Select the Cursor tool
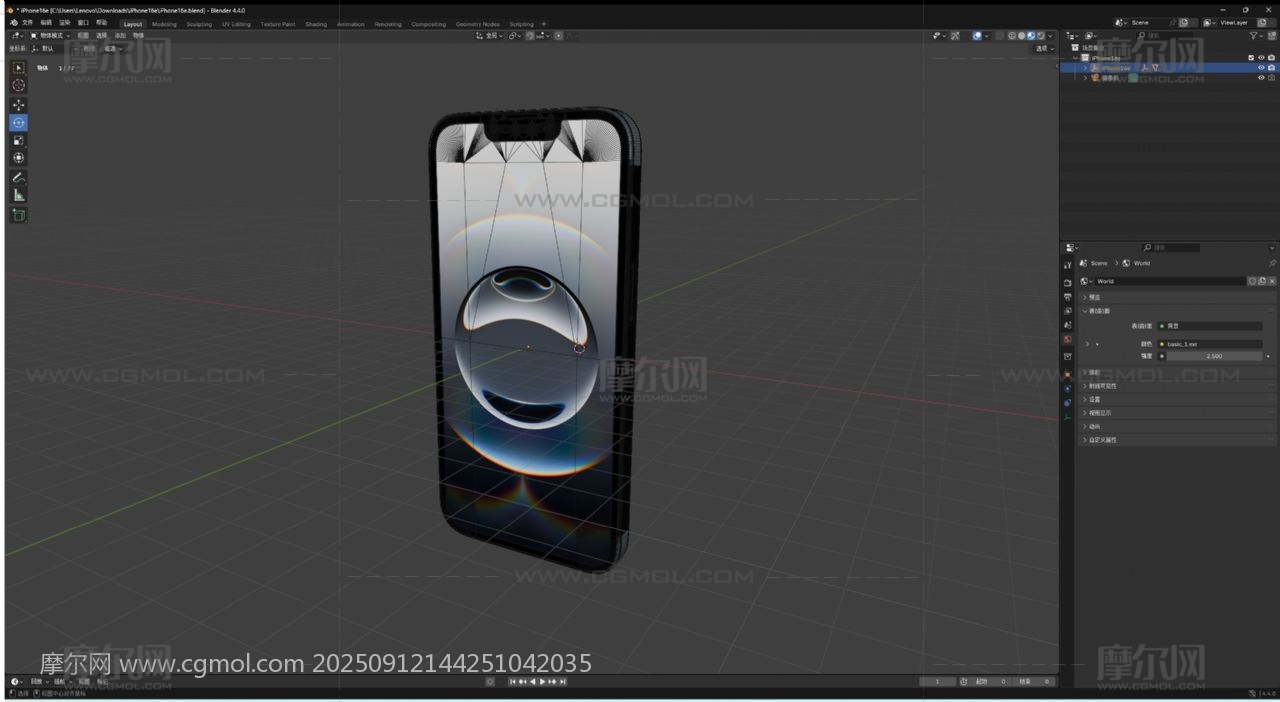This screenshot has width=1280, height=702. (19, 86)
